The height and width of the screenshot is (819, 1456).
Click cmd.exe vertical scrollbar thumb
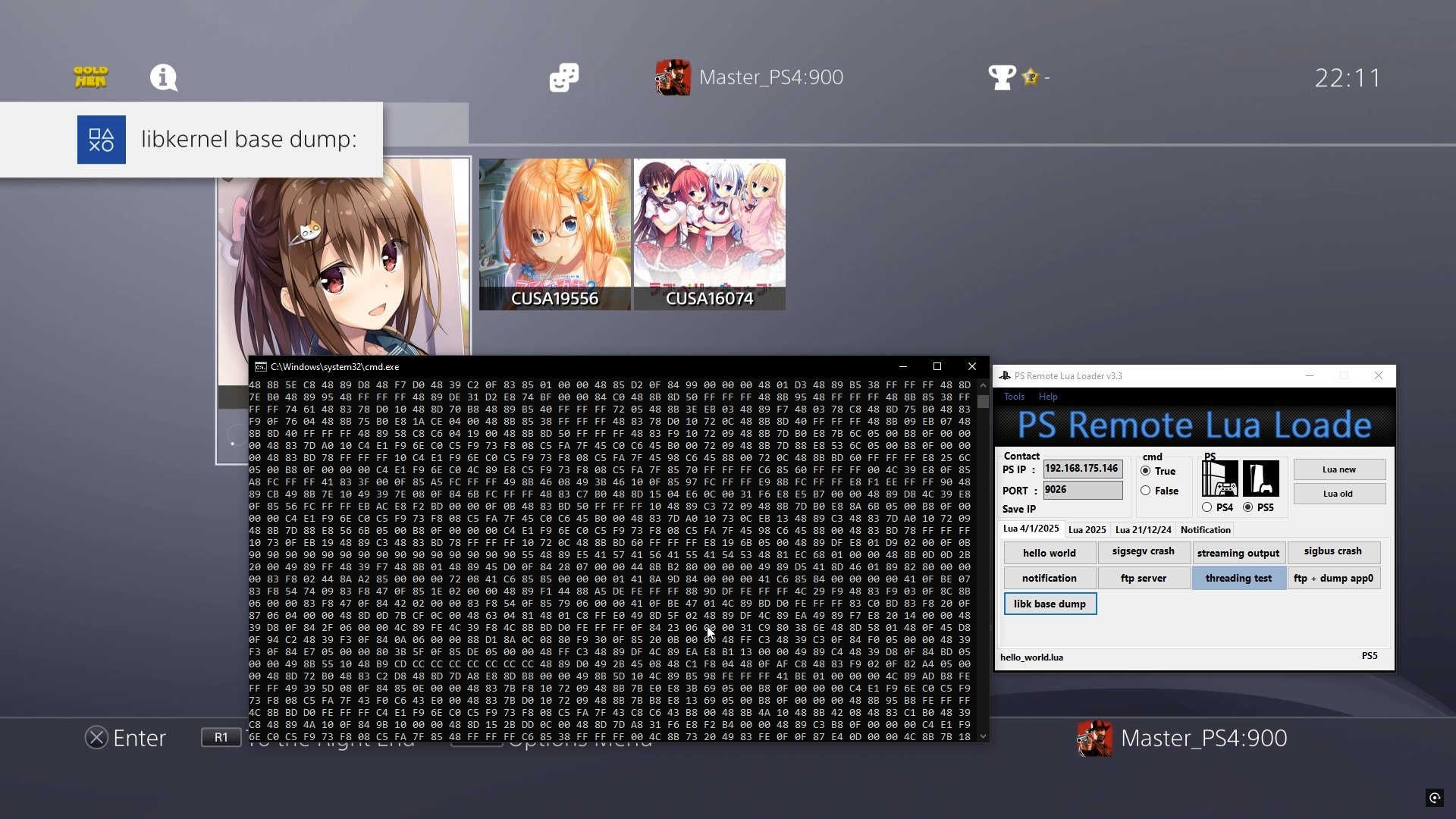tap(983, 402)
